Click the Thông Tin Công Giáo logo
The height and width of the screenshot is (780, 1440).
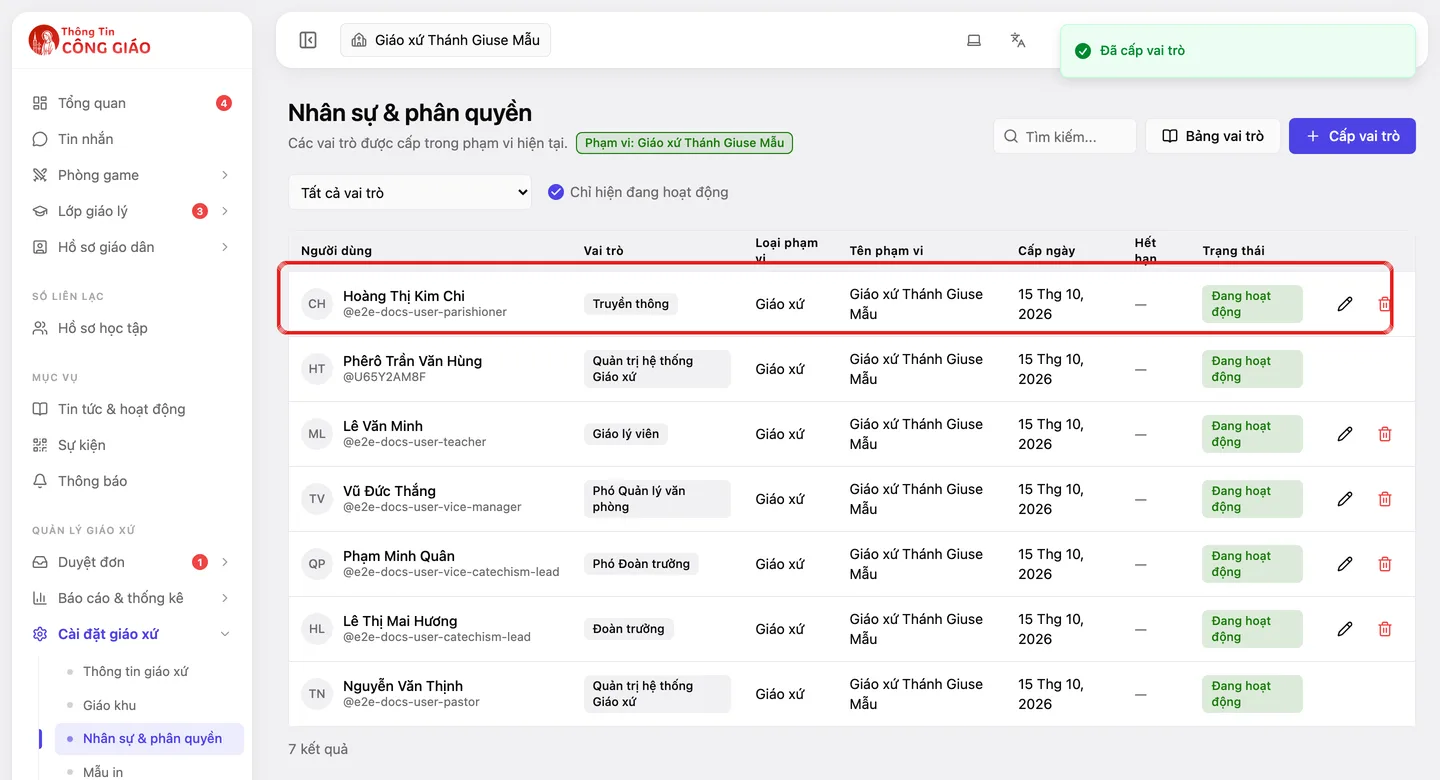point(90,40)
